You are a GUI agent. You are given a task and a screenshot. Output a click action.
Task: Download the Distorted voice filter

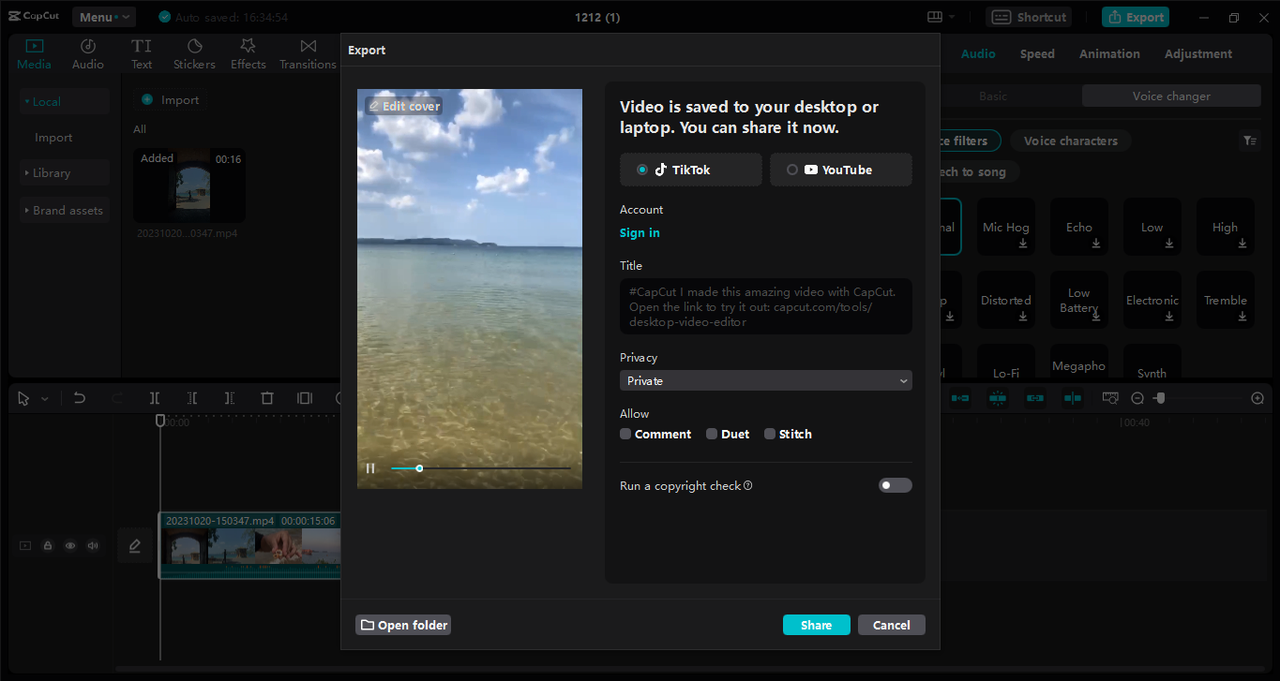(1023, 316)
